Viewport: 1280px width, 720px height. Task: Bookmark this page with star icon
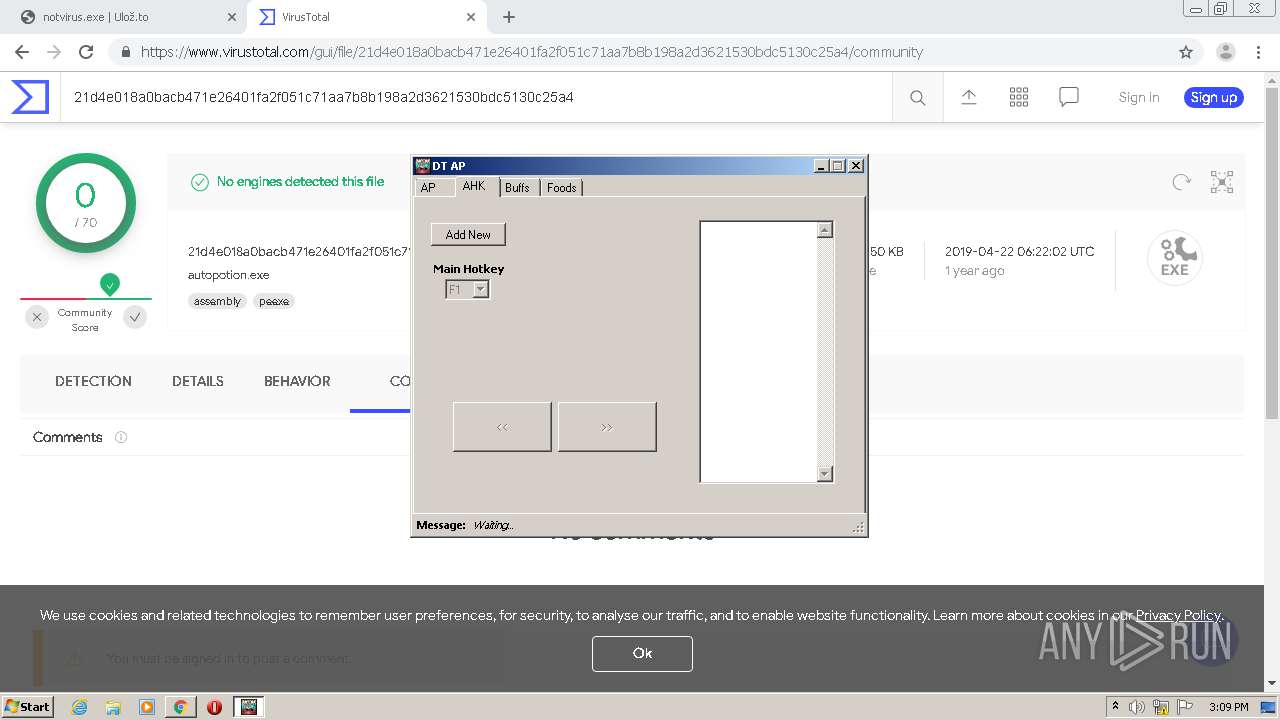[x=1186, y=52]
